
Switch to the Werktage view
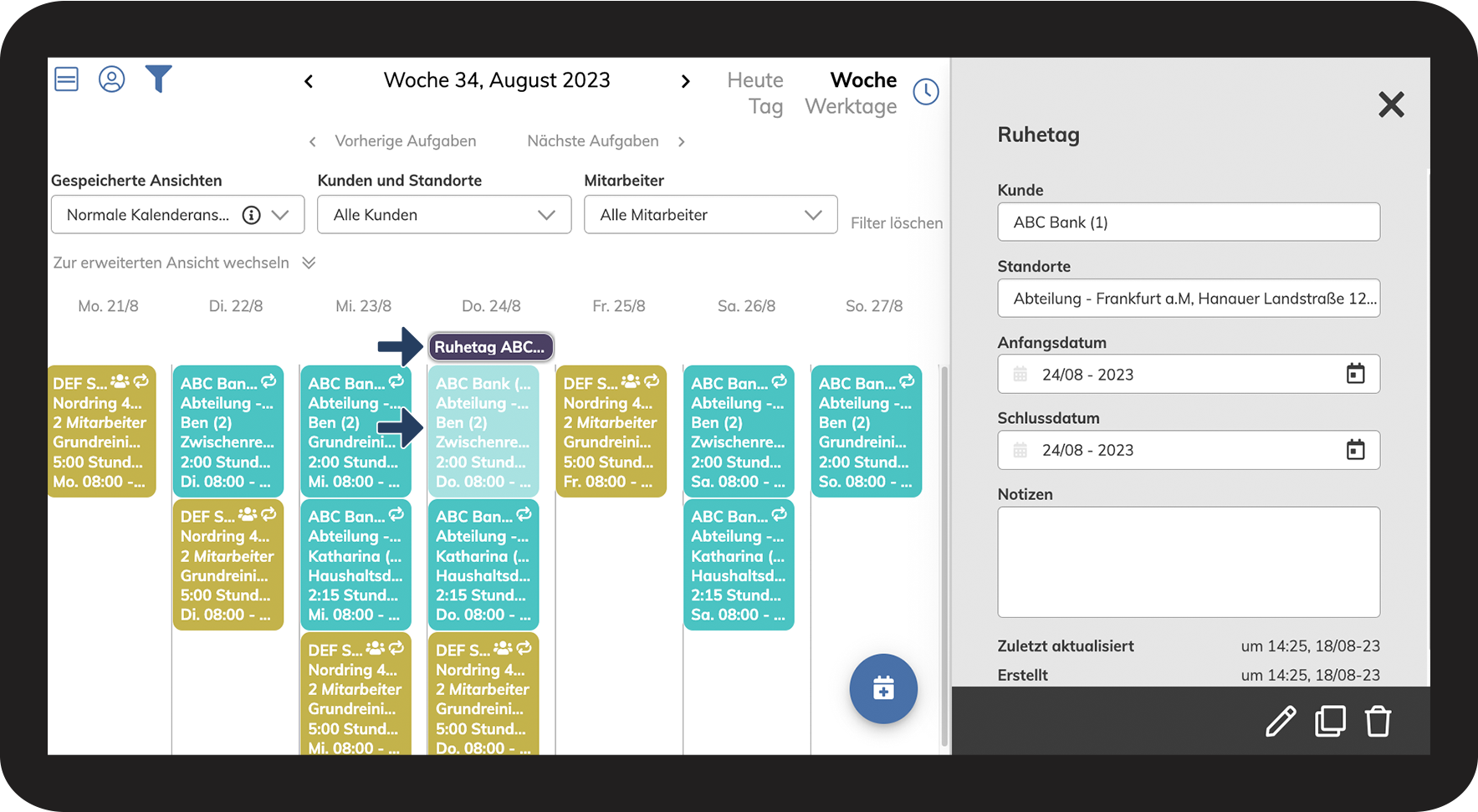[851, 107]
